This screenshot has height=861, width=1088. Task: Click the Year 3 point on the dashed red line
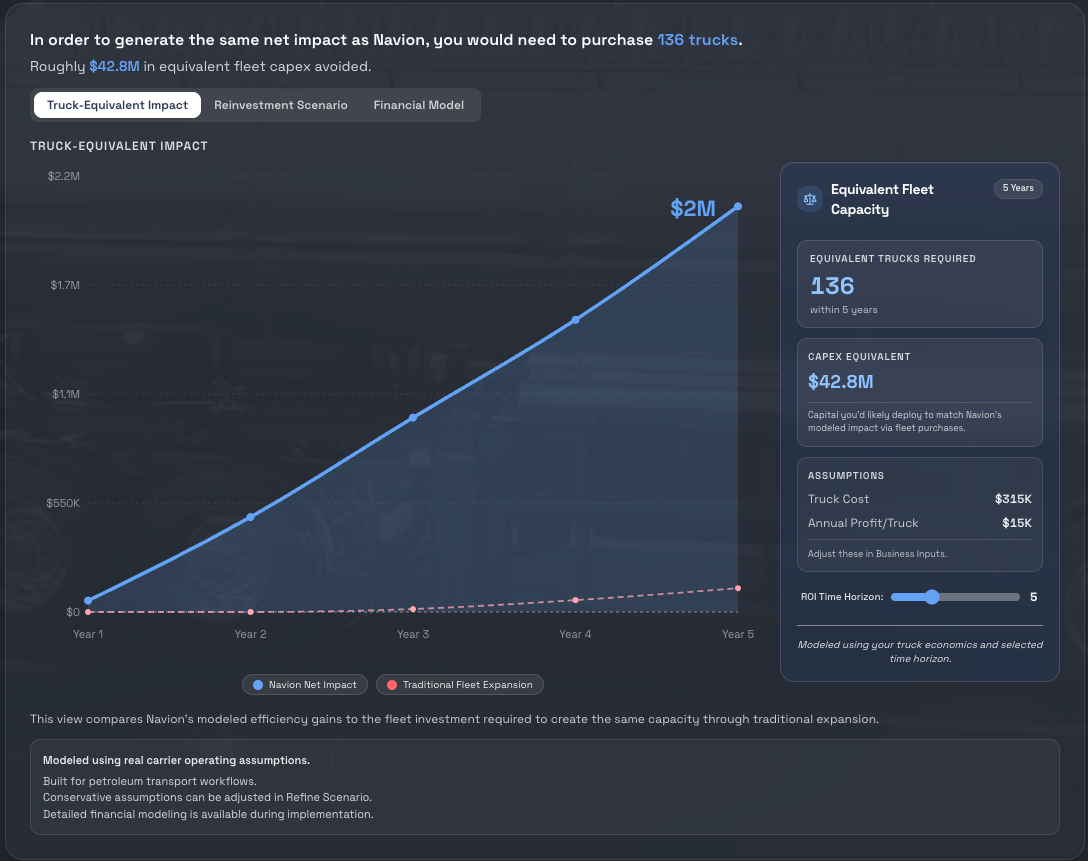point(413,609)
